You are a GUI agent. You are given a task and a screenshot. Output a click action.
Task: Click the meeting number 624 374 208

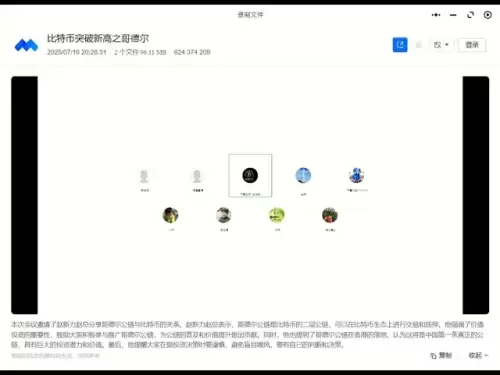point(192,52)
